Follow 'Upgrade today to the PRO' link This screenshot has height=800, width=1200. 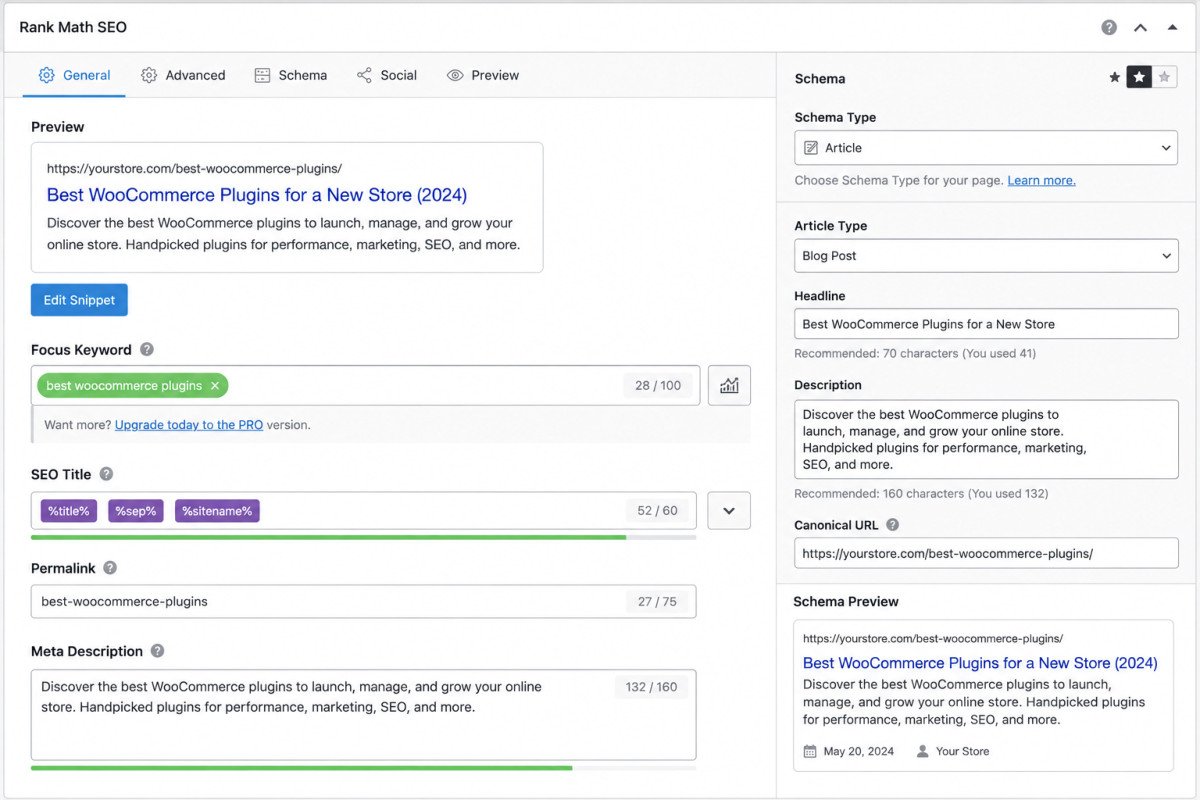[x=189, y=425]
